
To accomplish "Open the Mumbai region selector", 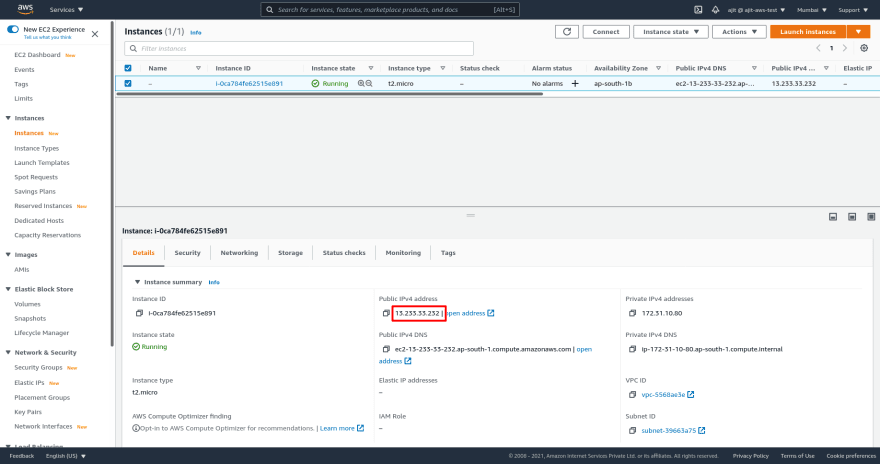I will pyautogui.click(x=812, y=10).
